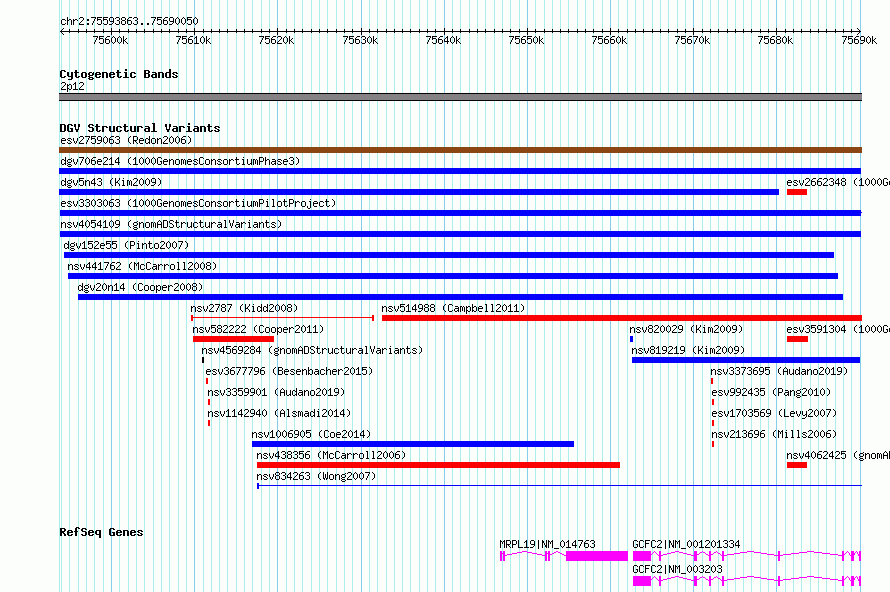Click the nsv819219 (Kim2009) variant label
The width and height of the screenshot is (890, 592).
[x=688, y=350]
